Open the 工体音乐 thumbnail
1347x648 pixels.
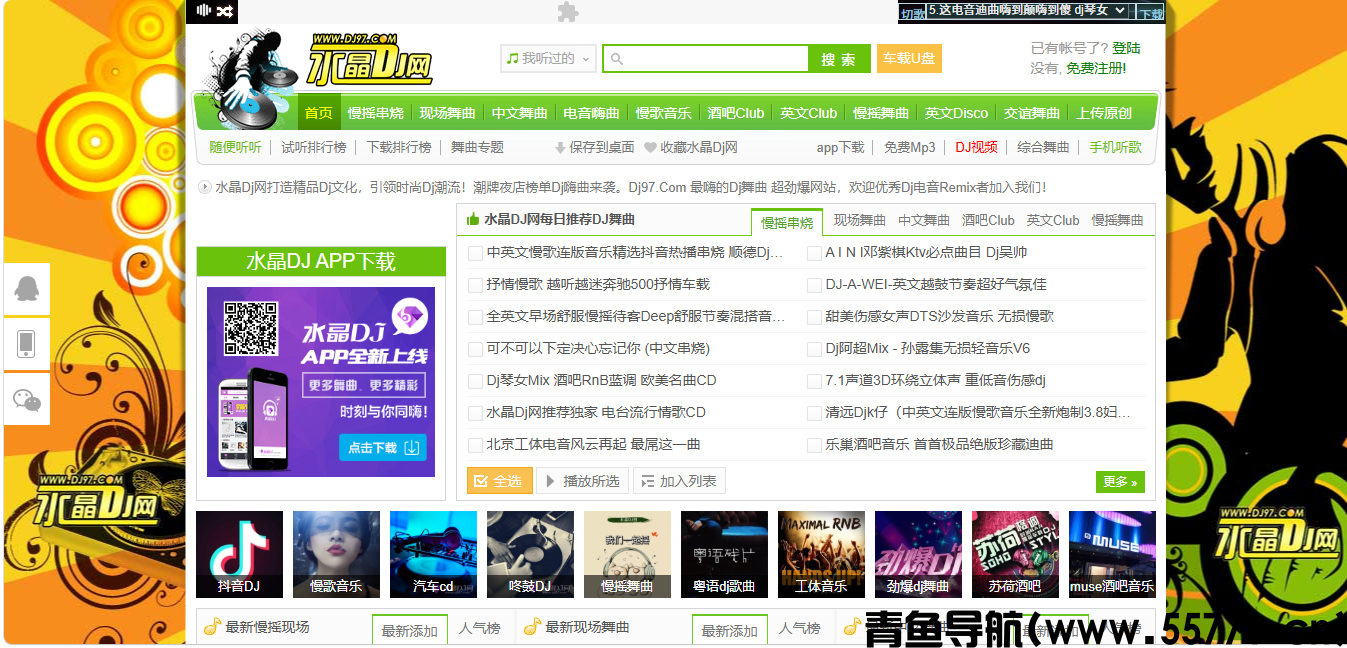click(x=821, y=554)
